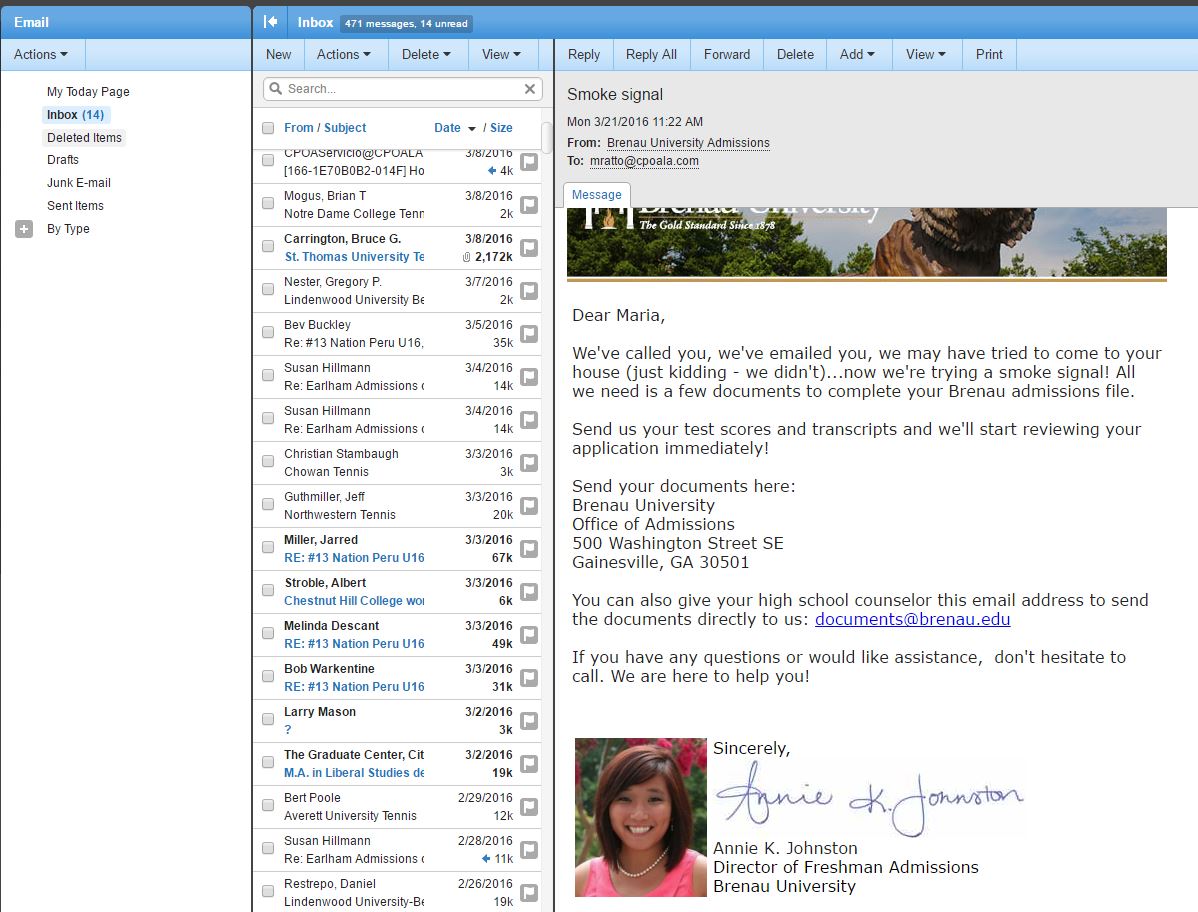The image size is (1198, 912).
Task: Reply to the Smoke signal email
Action: (584, 54)
